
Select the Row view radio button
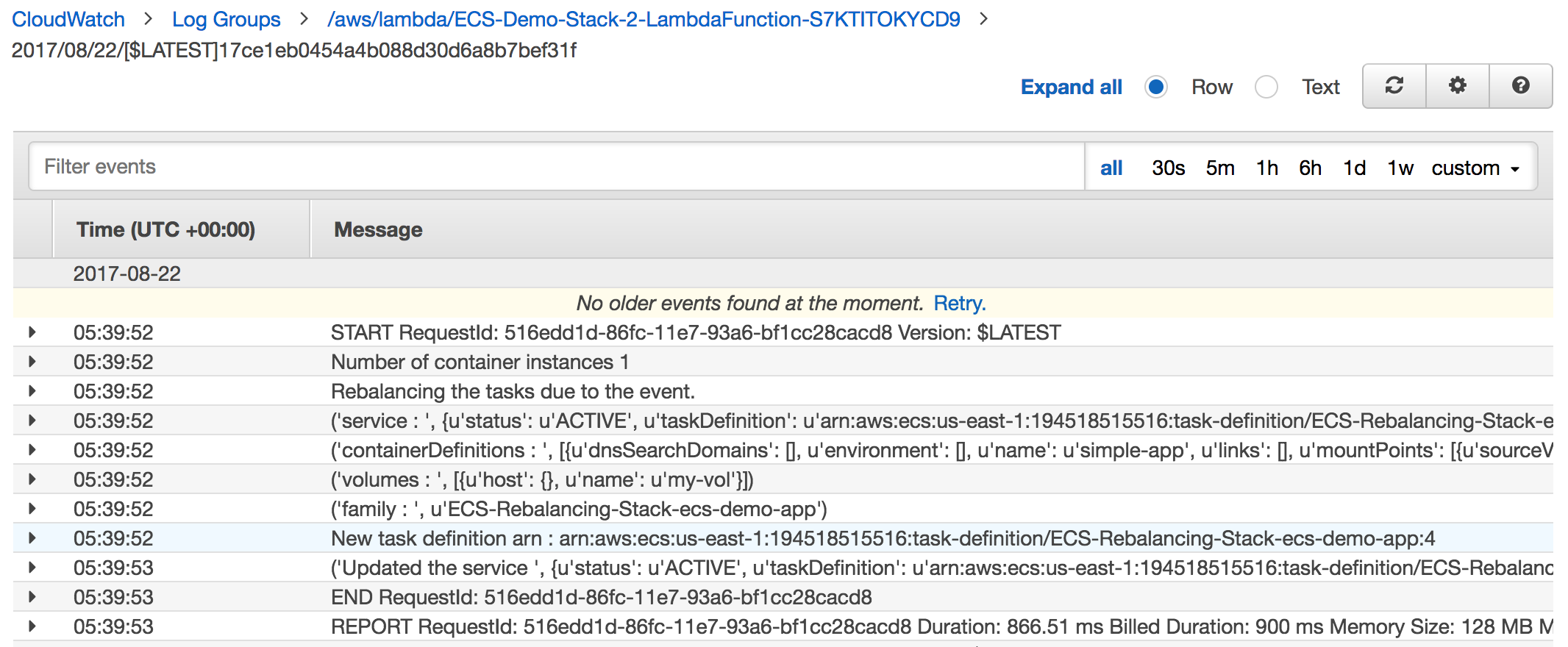point(1156,87)
